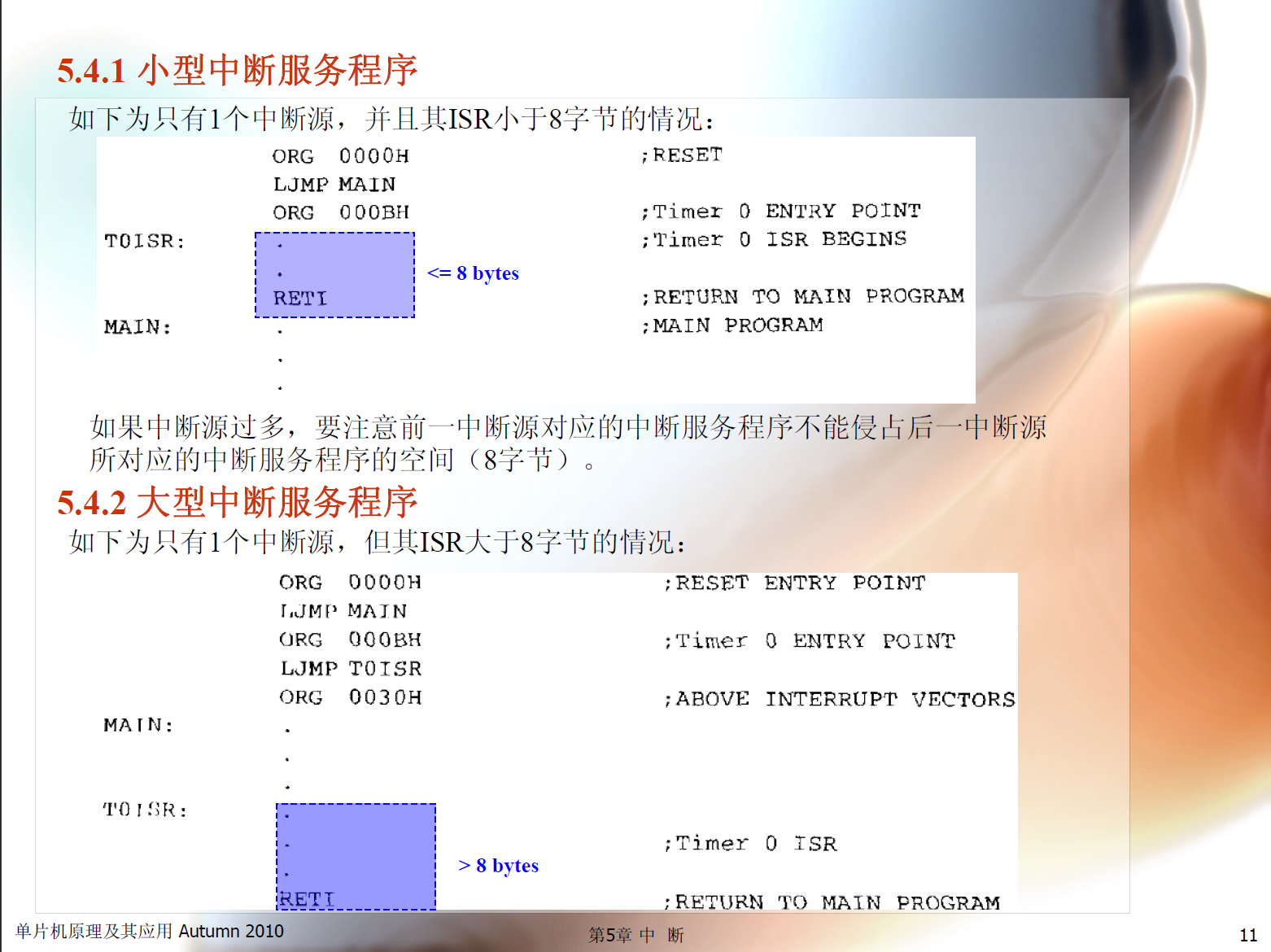Click the sentence 如下为只有1个中断源，并且其ISR小于8字节
1271x952 pixels.
[x=391, y=120]
